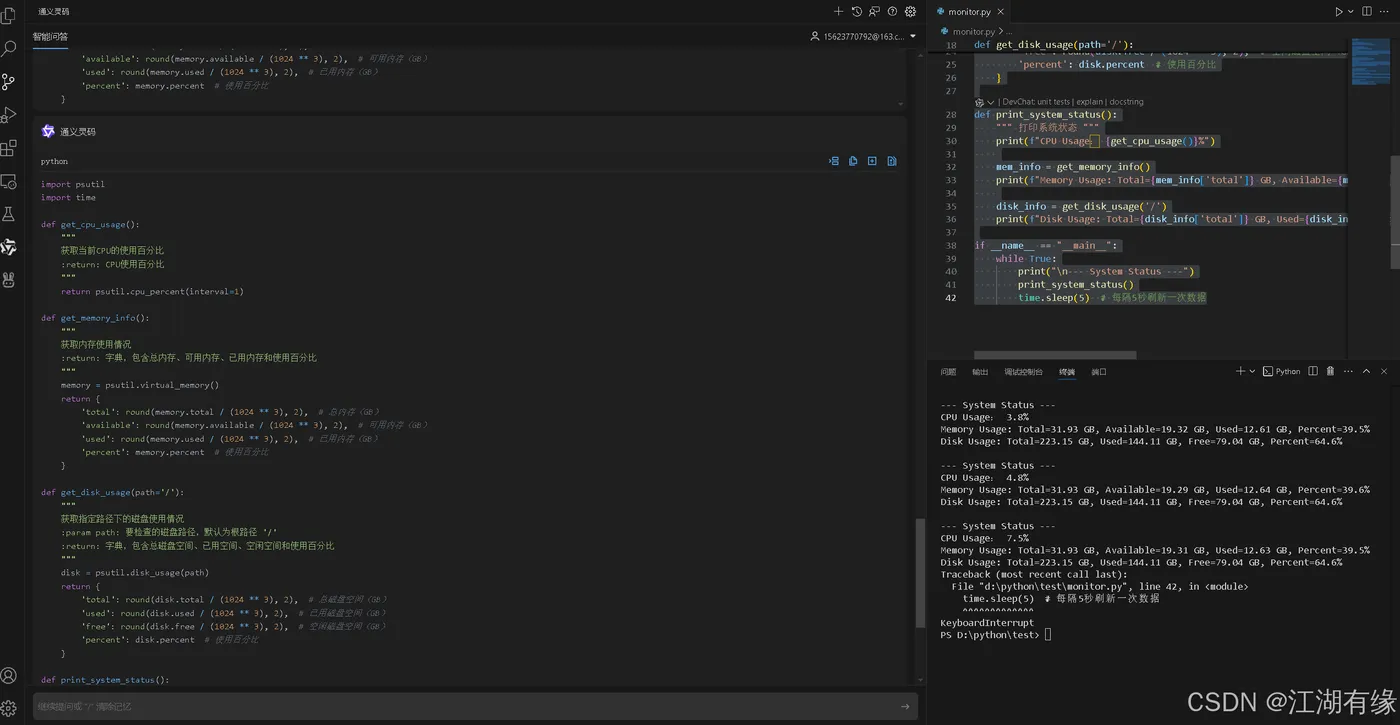The width and height of the screenshot is (1400, 725).
Task: Create new file from python code block
Action: click(x=872, y=161)
